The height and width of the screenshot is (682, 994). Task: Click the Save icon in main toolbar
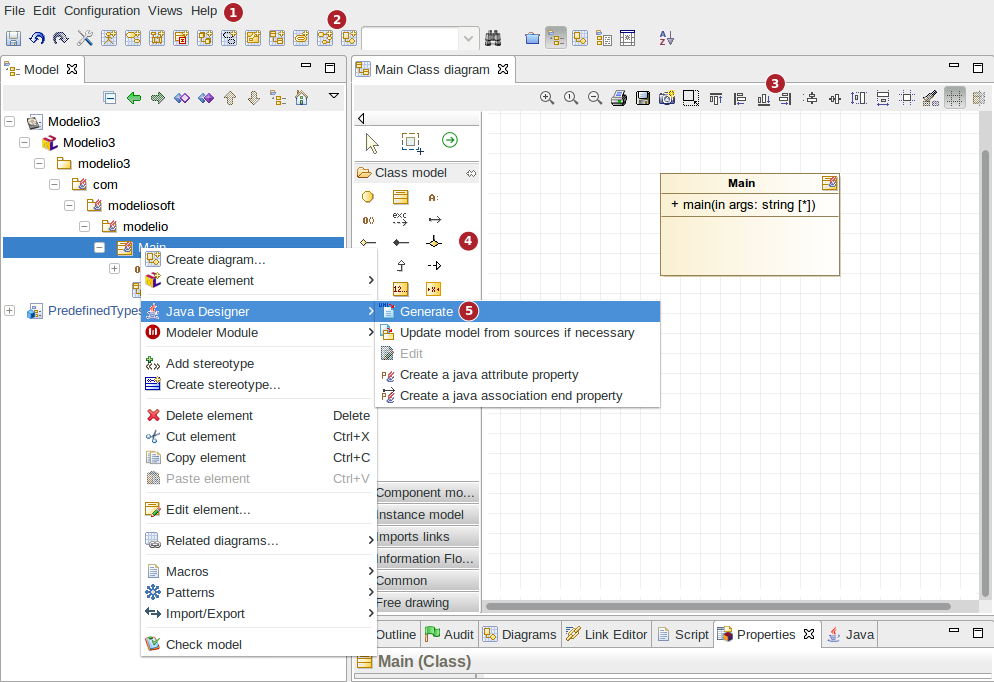pyautogui.click(x=13, y=38)
